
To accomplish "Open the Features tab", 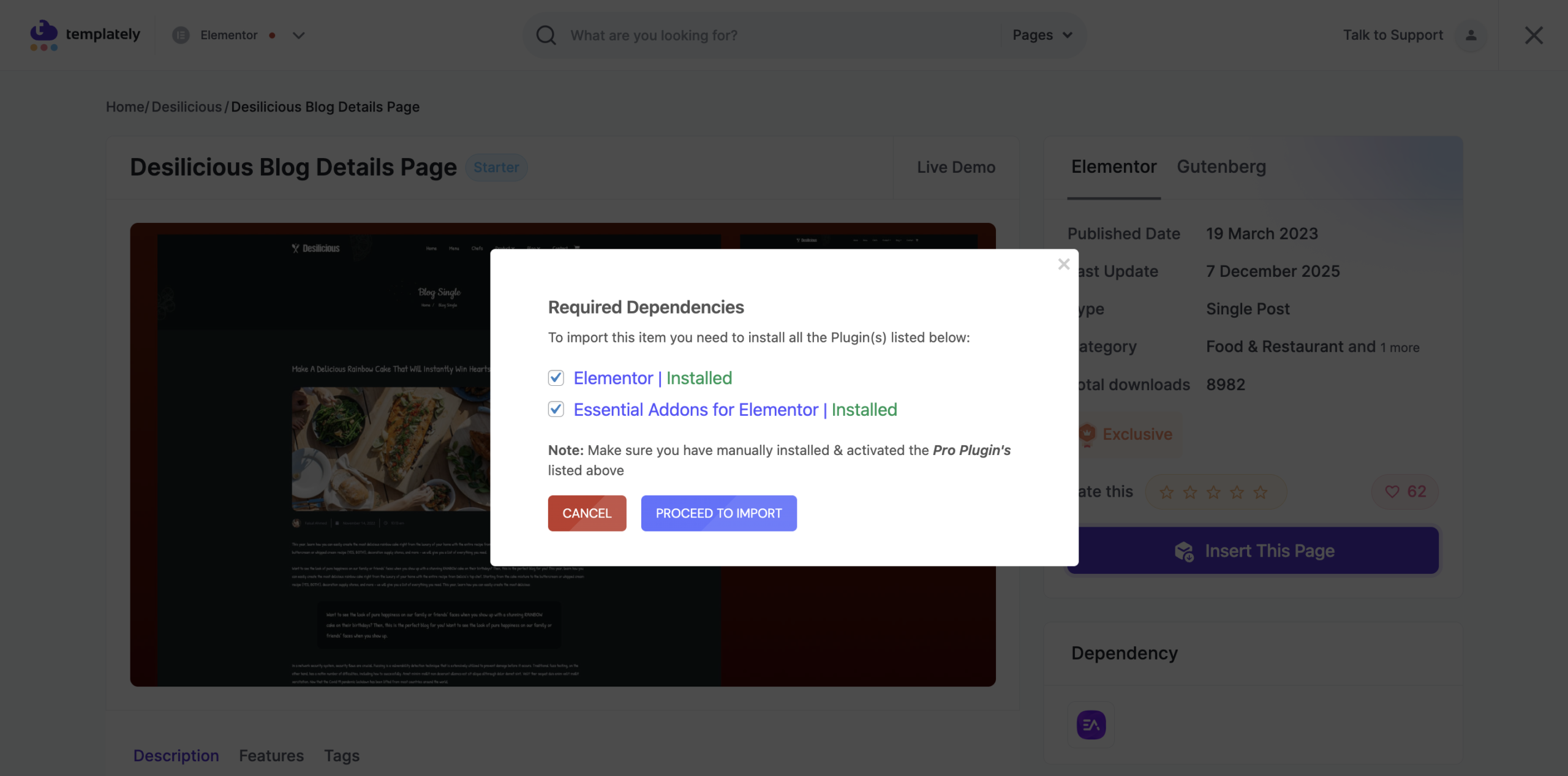I will (271, 755).
